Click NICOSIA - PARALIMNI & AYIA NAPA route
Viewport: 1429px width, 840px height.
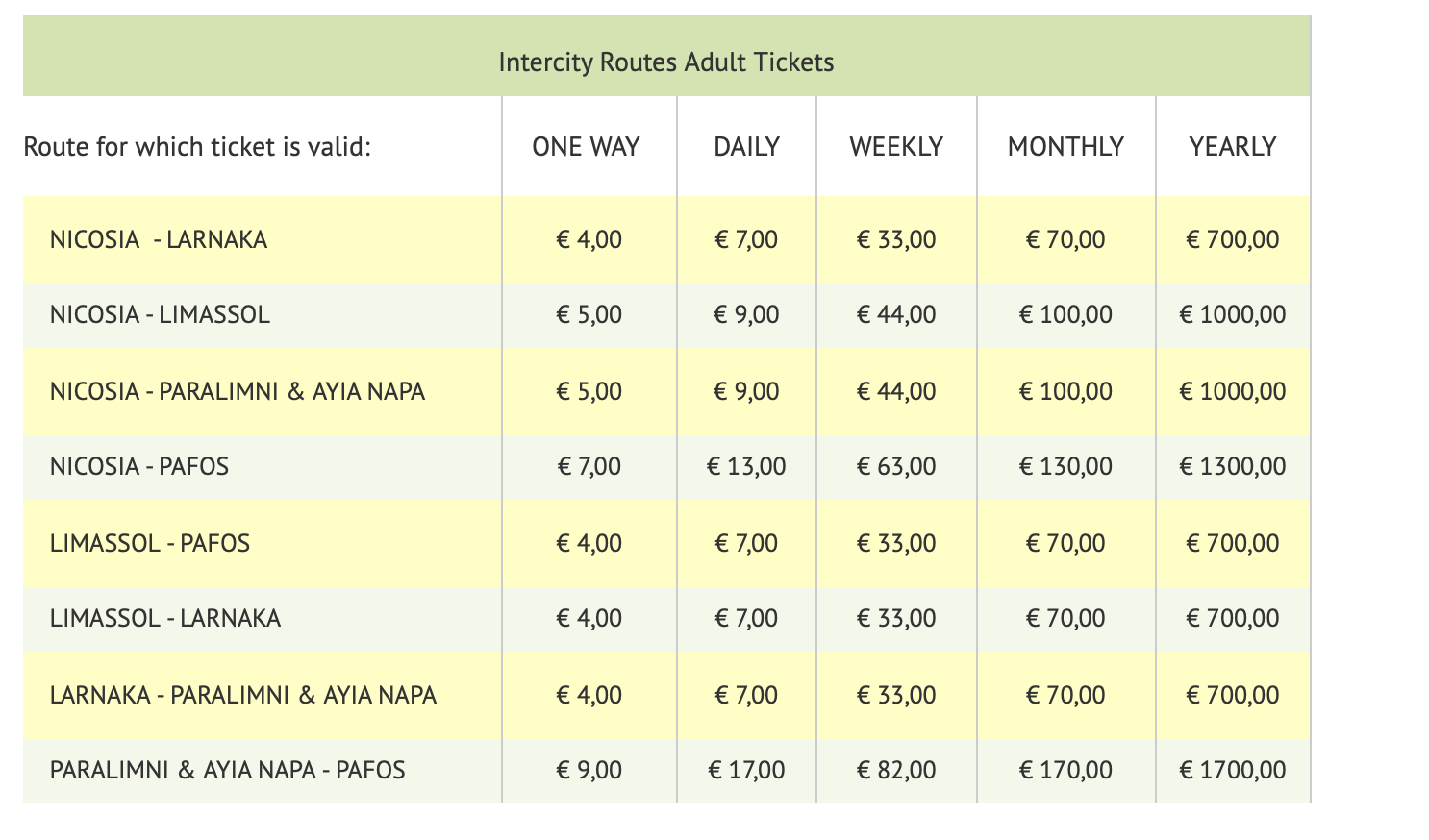click(x=238, y=391)
